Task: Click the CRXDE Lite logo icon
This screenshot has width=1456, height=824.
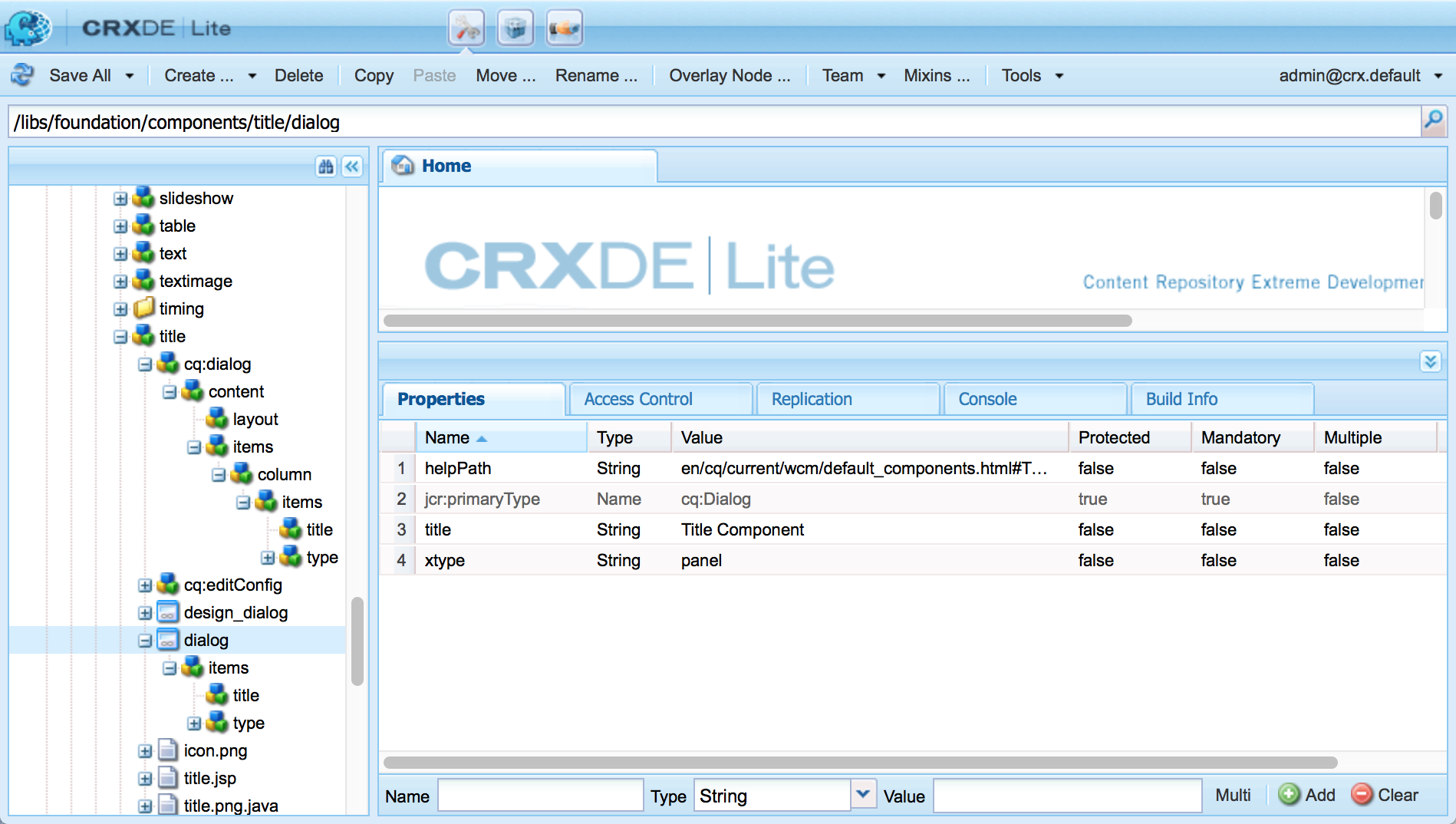Action: [x=28, y=28]
